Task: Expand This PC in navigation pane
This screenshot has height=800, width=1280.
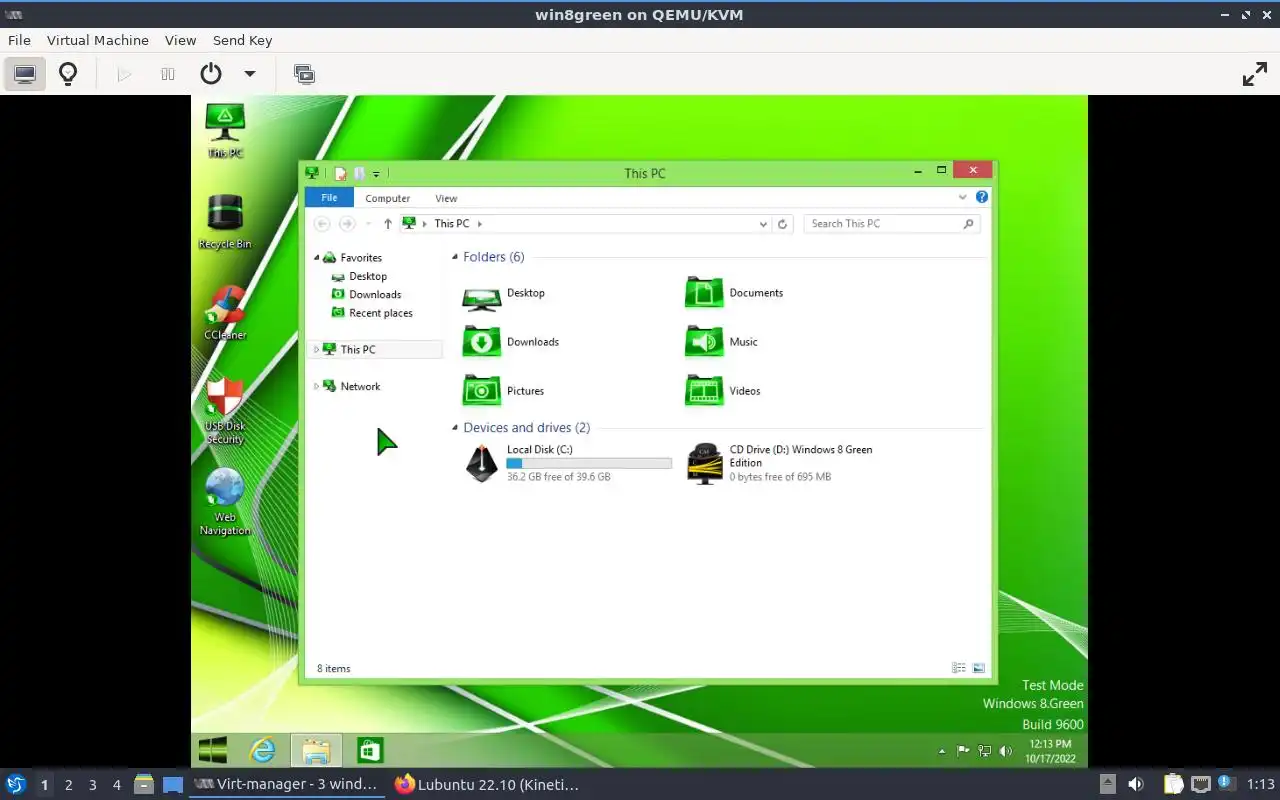Action: 317,349
